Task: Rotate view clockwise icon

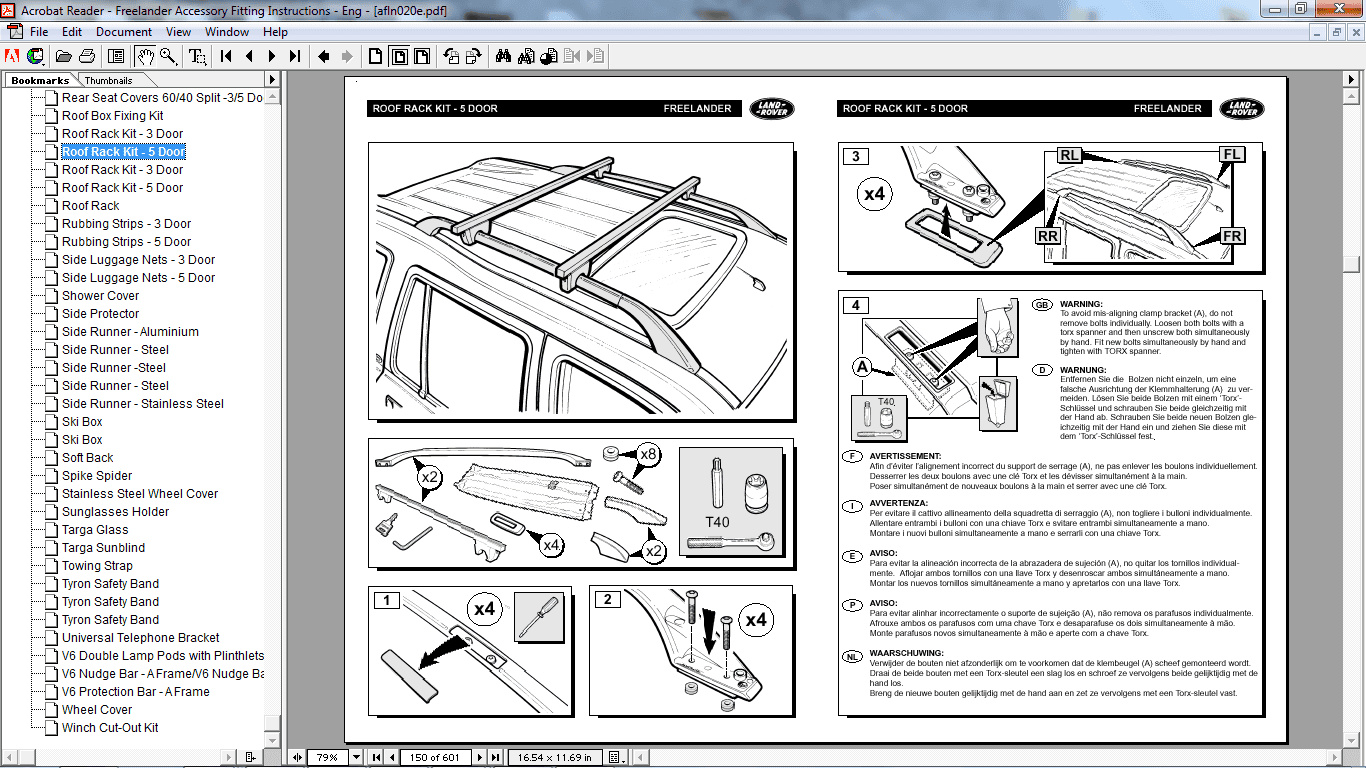Action: [474, 56]
